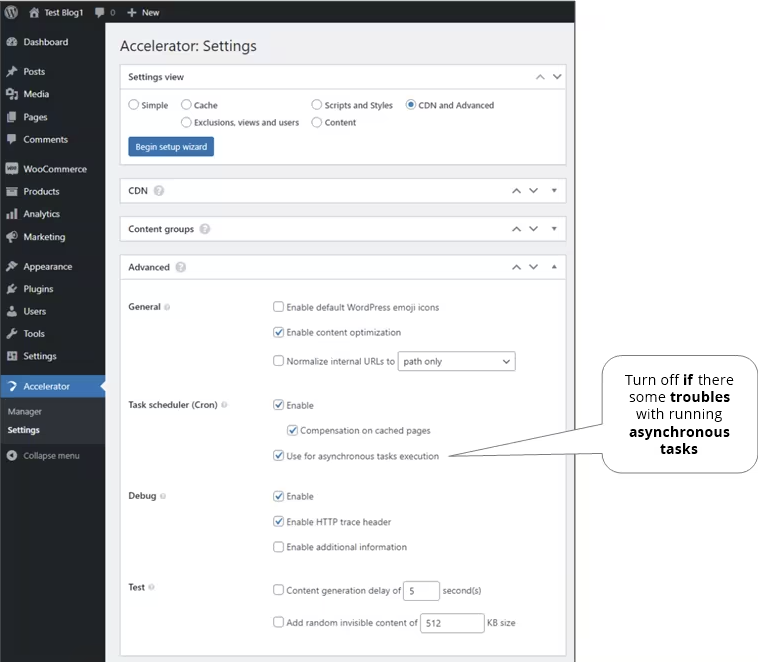Open the path only dropdown
The image size is (758, 662).
(456, 361)
